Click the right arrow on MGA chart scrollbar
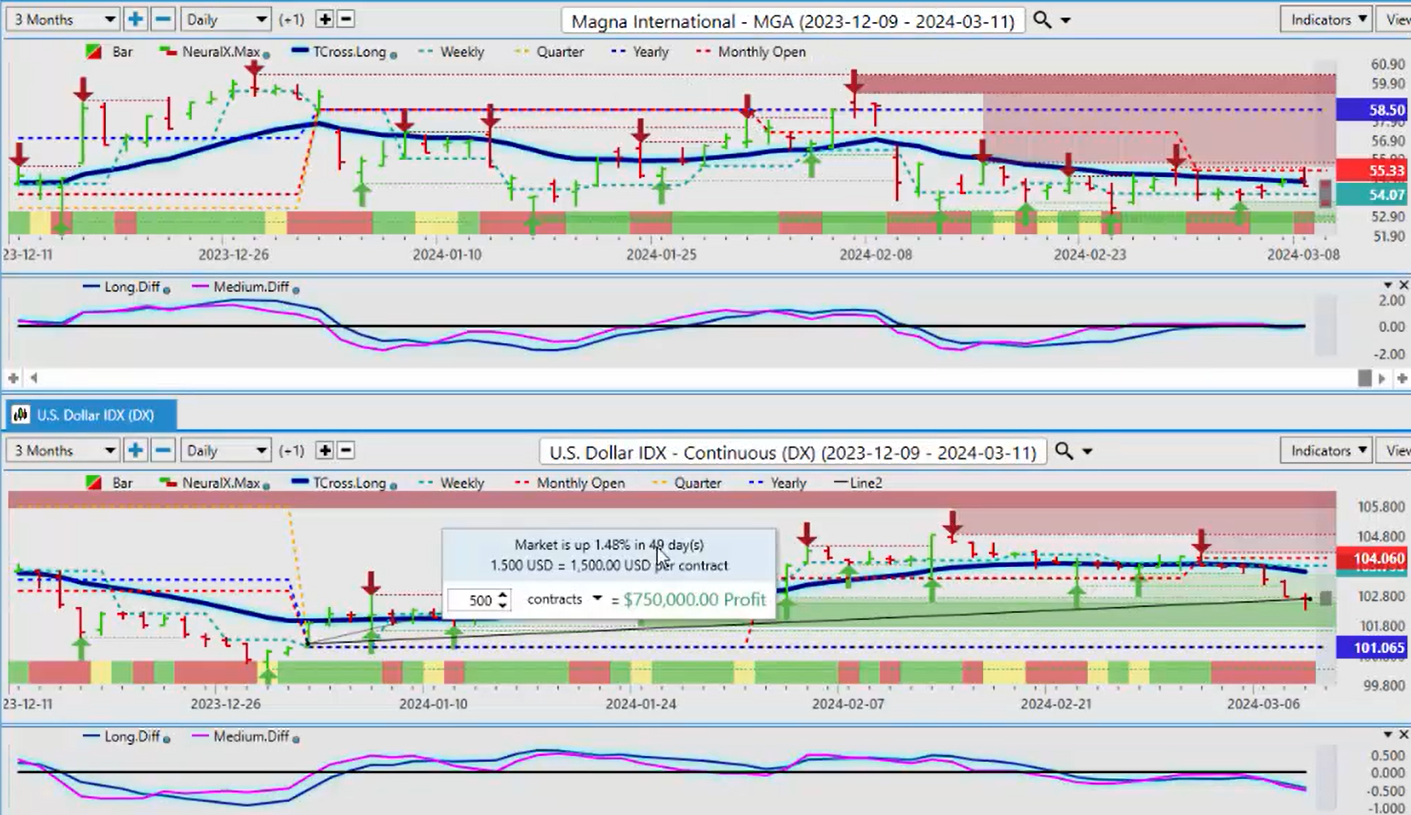1411x815 pixels. click(x=1382, y=378)
